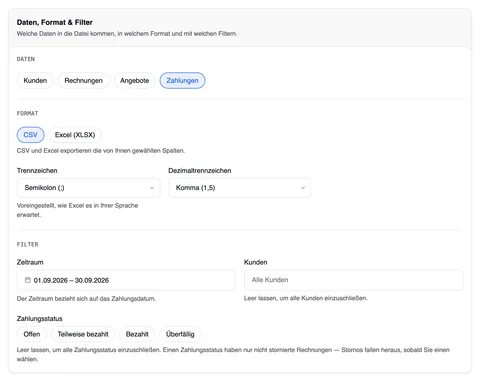Deselect the Zahlungen data chip

click(182, 81)
